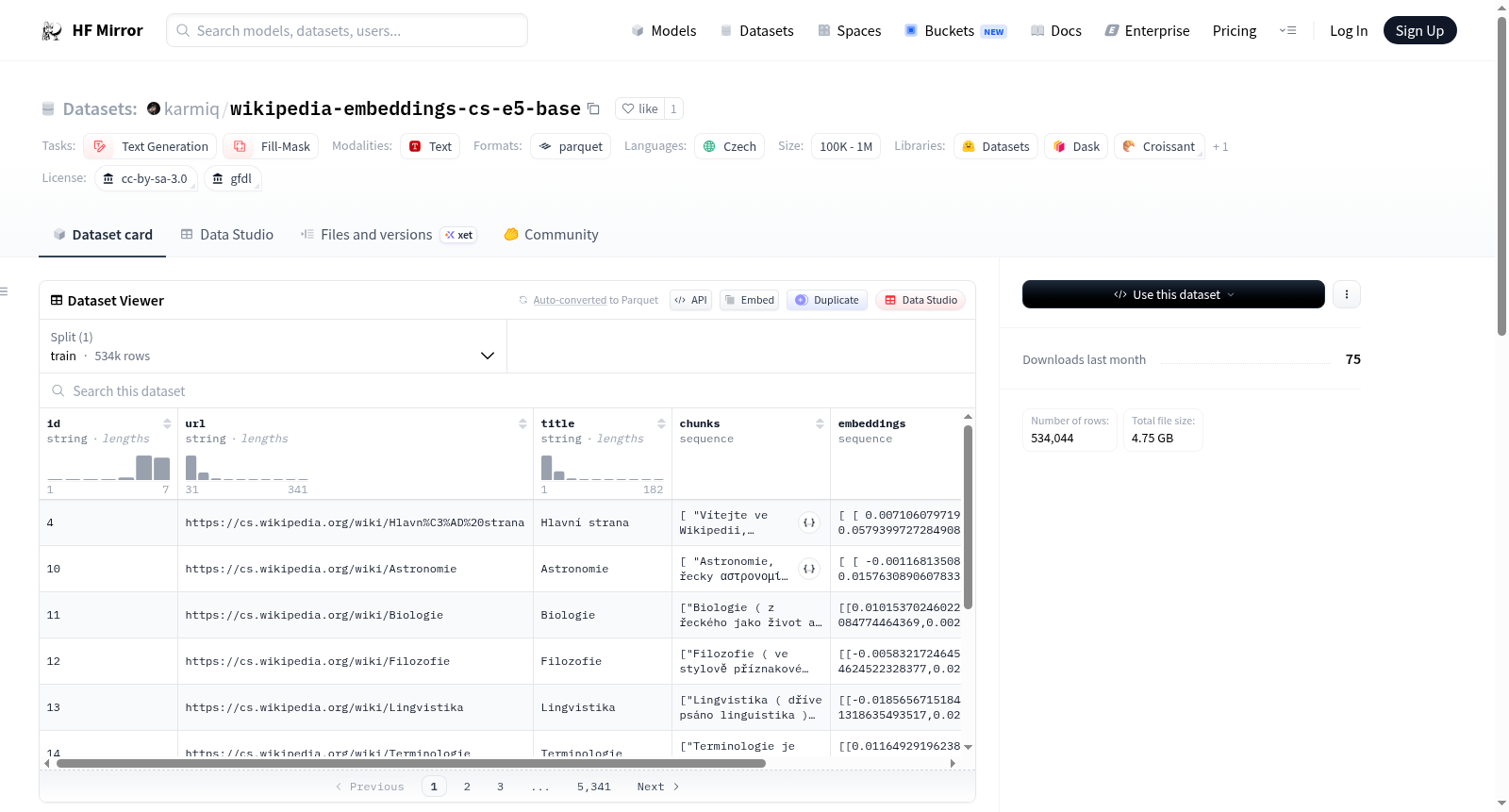Go to the Pricing page
This screenshot has height=812, width=1509.
(1235, 30)
